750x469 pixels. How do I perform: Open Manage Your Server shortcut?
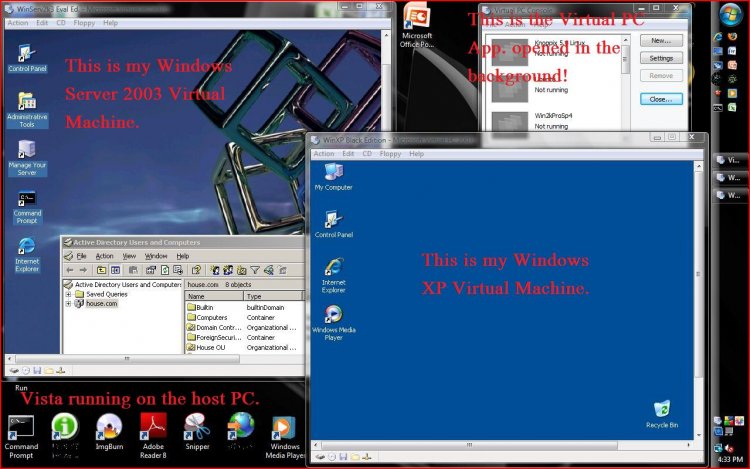pos(27,158)
